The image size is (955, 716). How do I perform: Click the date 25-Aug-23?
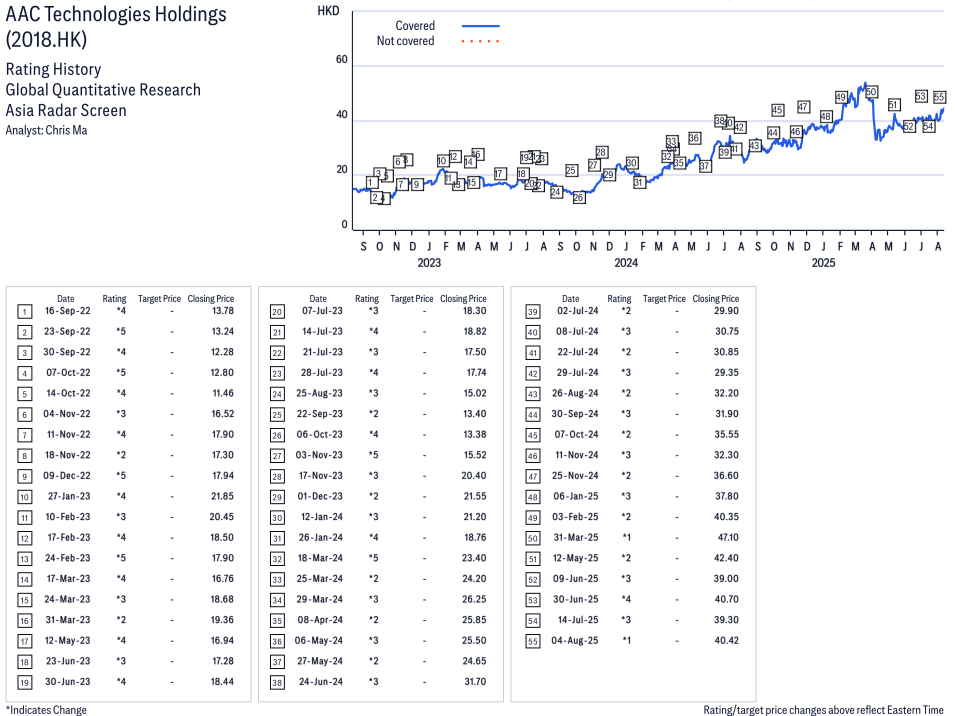(x=319, y=393)
